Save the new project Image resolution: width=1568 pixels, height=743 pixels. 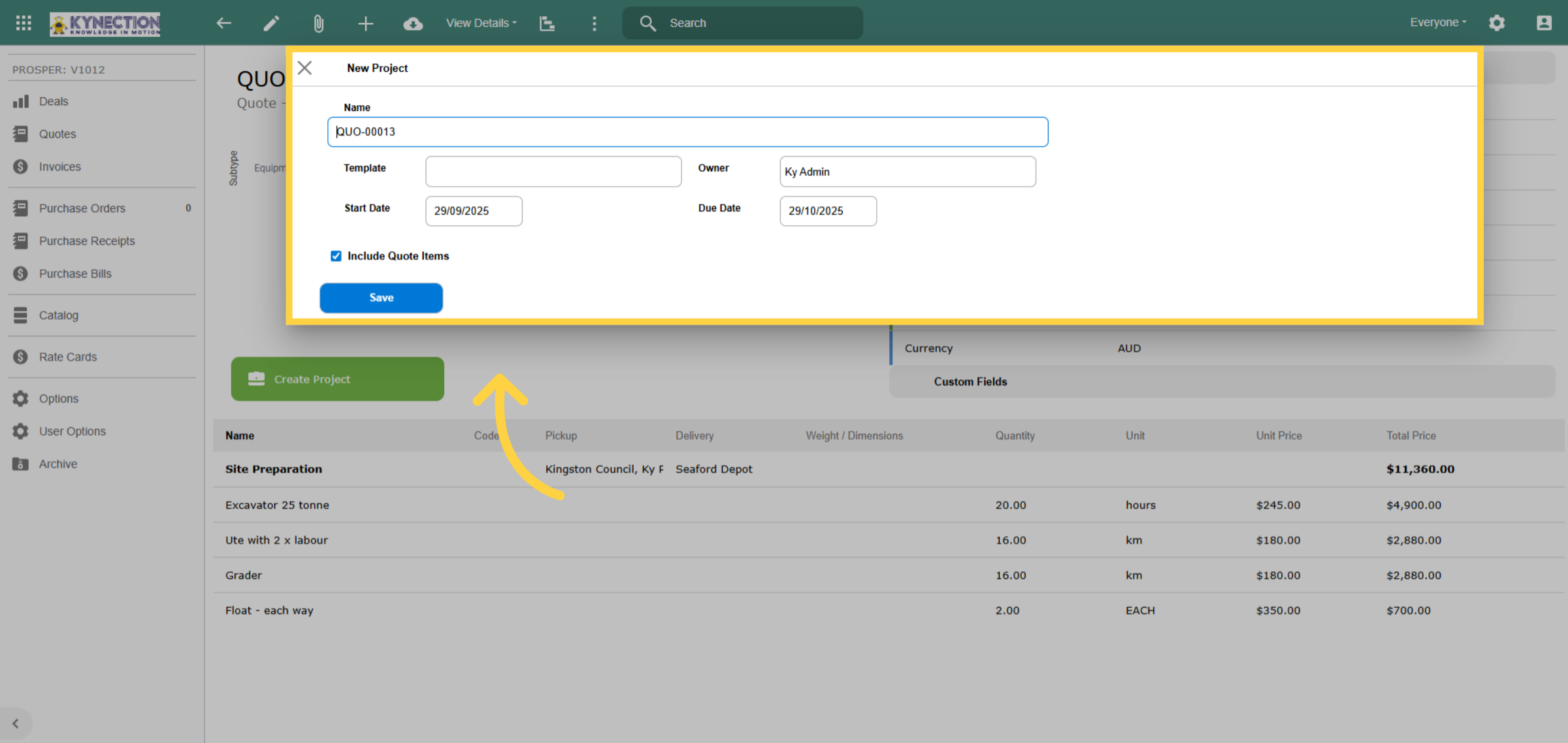tap(381, 298)
